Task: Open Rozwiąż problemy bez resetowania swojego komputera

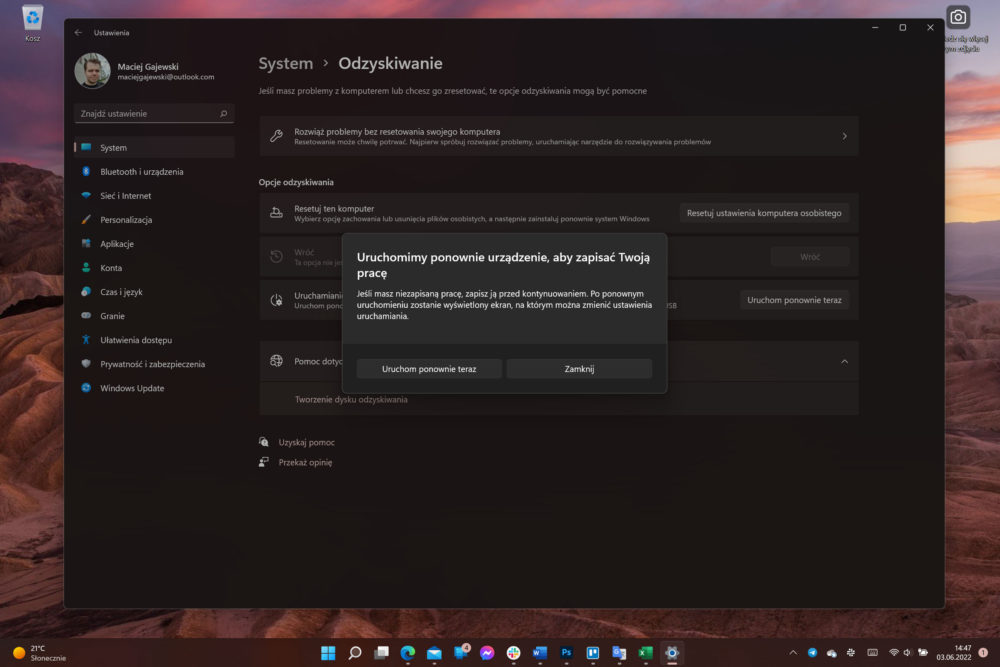Action: pos(559,136)
